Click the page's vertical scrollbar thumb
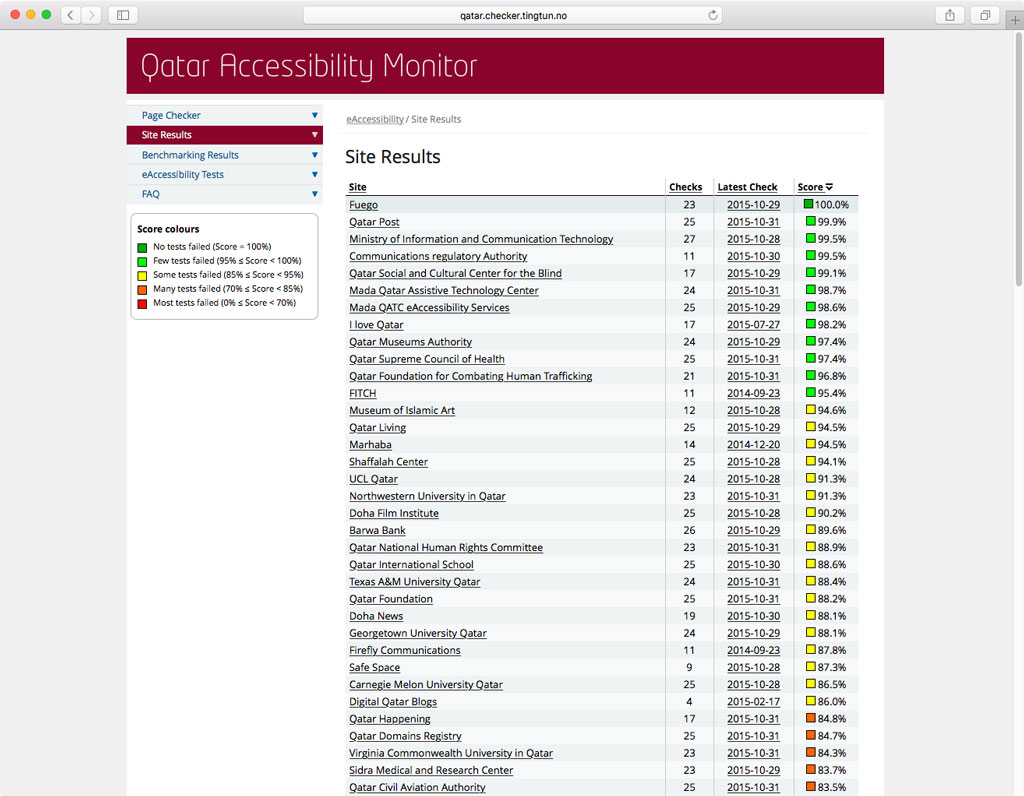This screenshot has width=1024, height=796. 1018,159
